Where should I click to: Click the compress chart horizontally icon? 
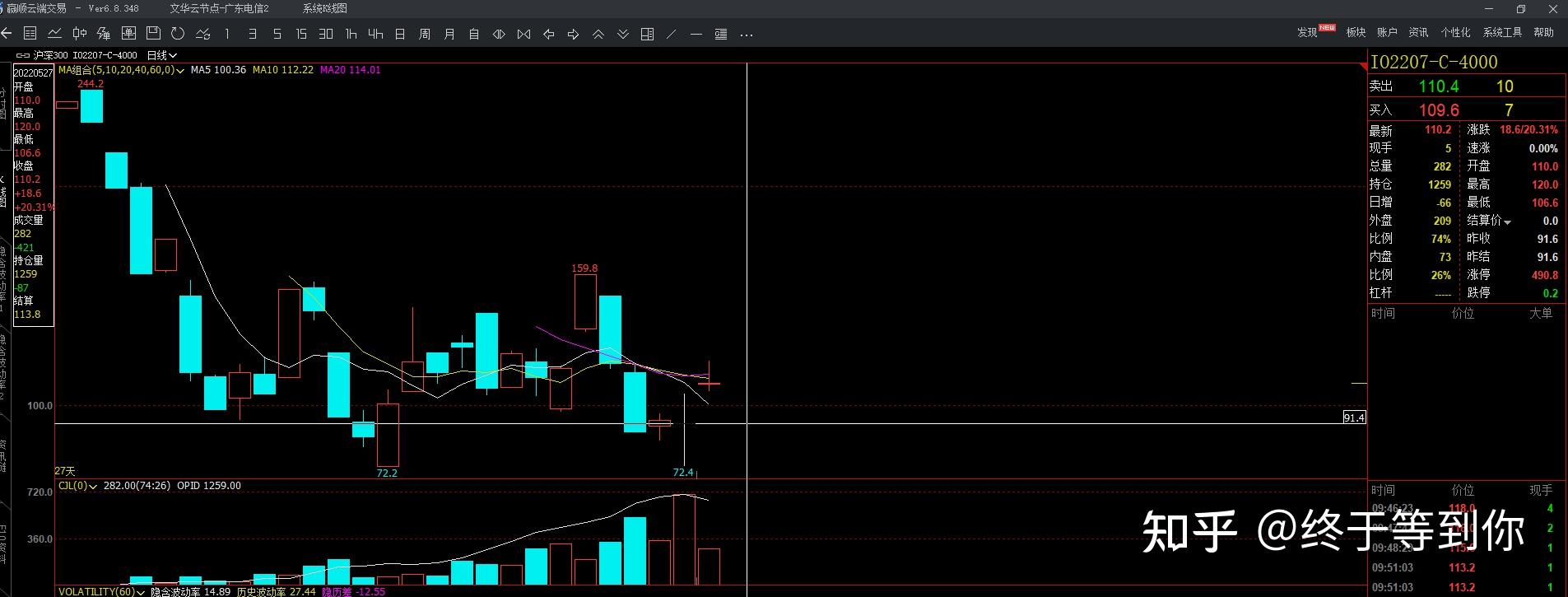(x=523, y=34)
